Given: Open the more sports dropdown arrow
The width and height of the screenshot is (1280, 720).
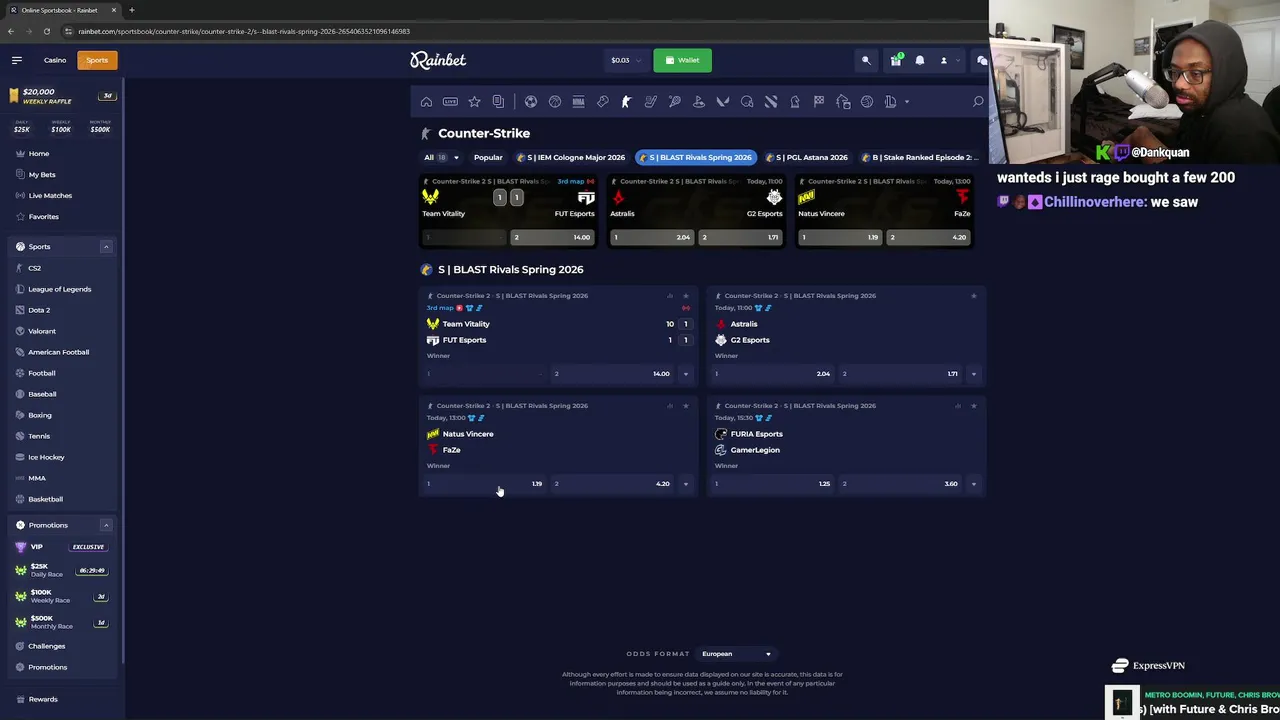Looking at the screenshot, I should 907,101.
